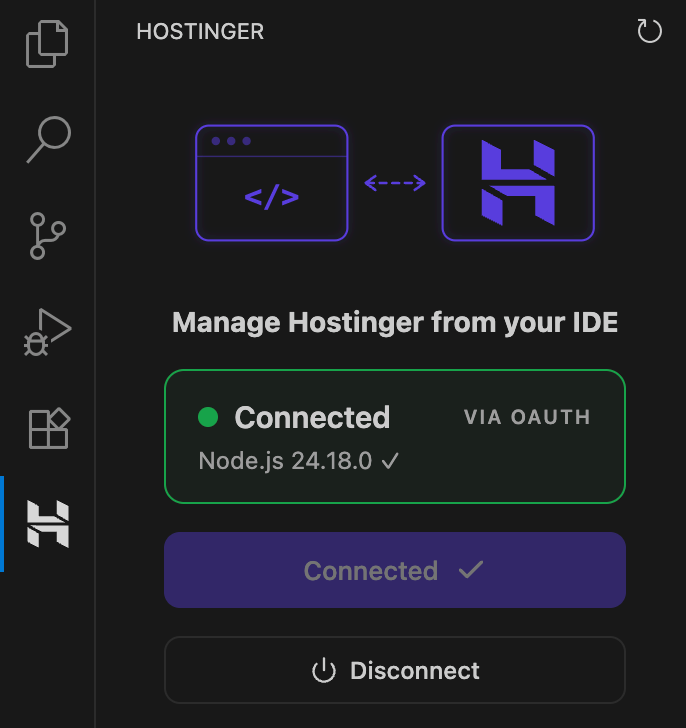Click the Hostinger logo illustration
This screenshot has height=728, width=686.
pos(518,183)
